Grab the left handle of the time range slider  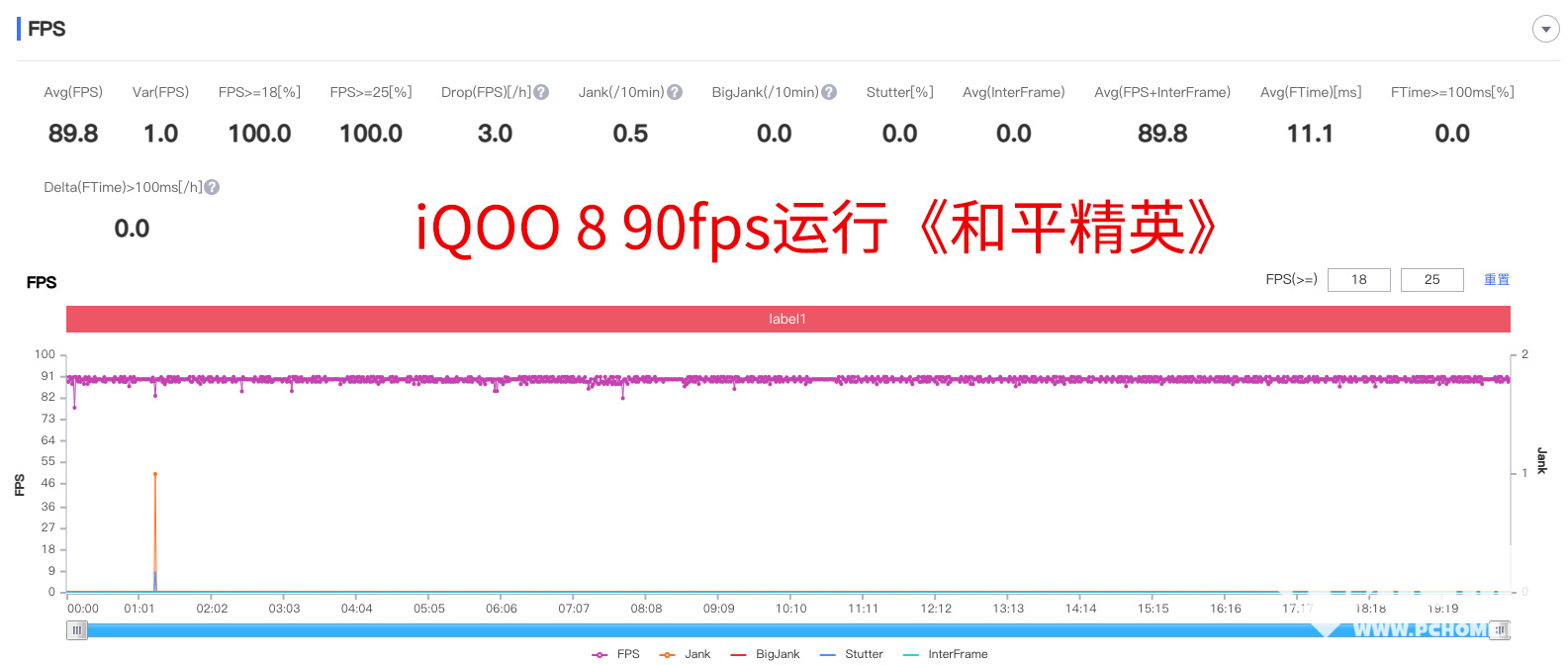pyautogui.click(x=76, y=630)
